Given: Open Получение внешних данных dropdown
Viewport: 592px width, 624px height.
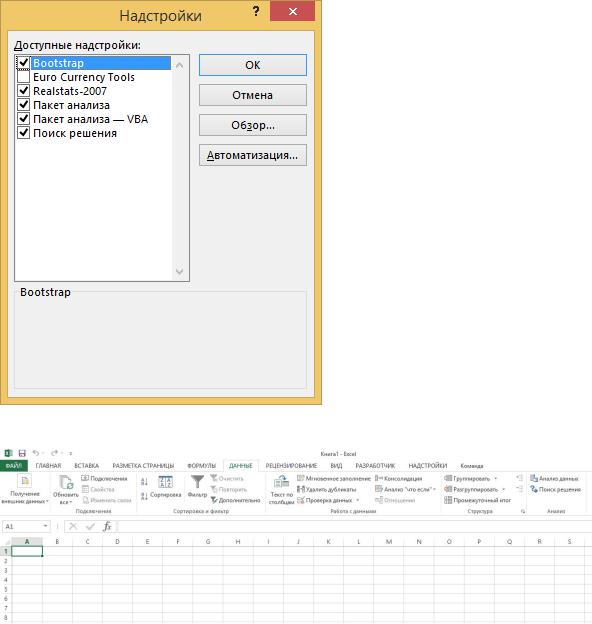Looking at the screenshot, I should tap(25, 489).
